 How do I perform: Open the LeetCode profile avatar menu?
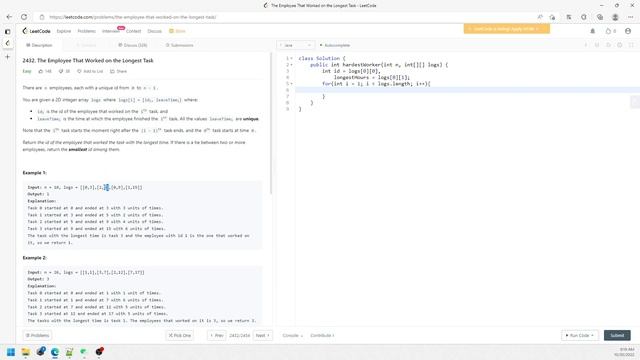coord(628,31)
